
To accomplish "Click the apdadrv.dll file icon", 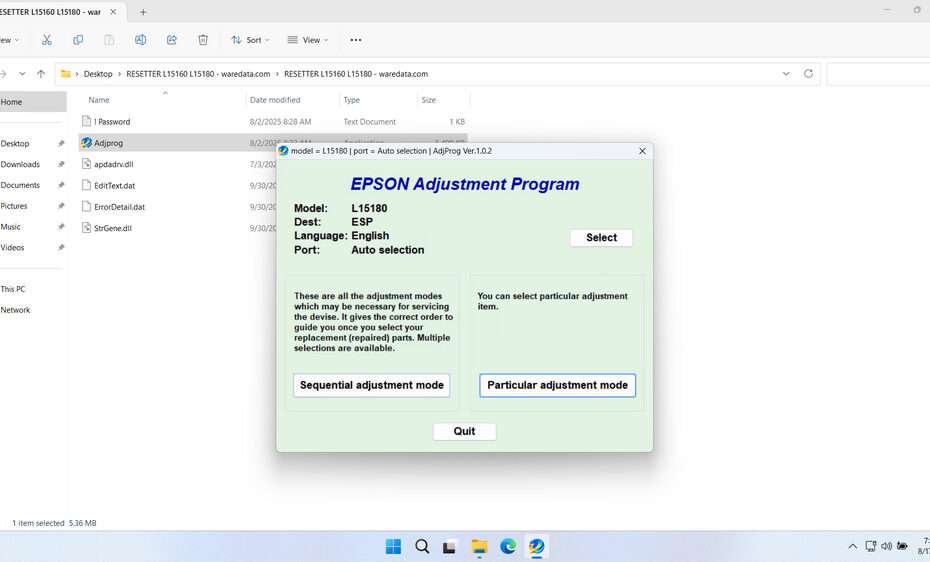I will pos(87,164).
